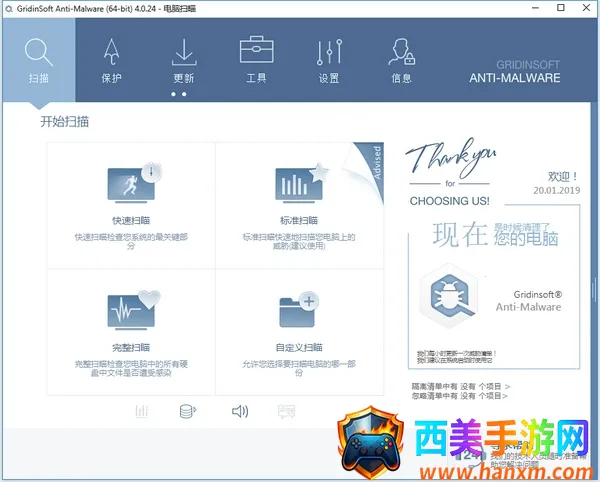Click the statistics bar chart icon below scans
Viewport: 600px width, 482px height.
[142, 411]
